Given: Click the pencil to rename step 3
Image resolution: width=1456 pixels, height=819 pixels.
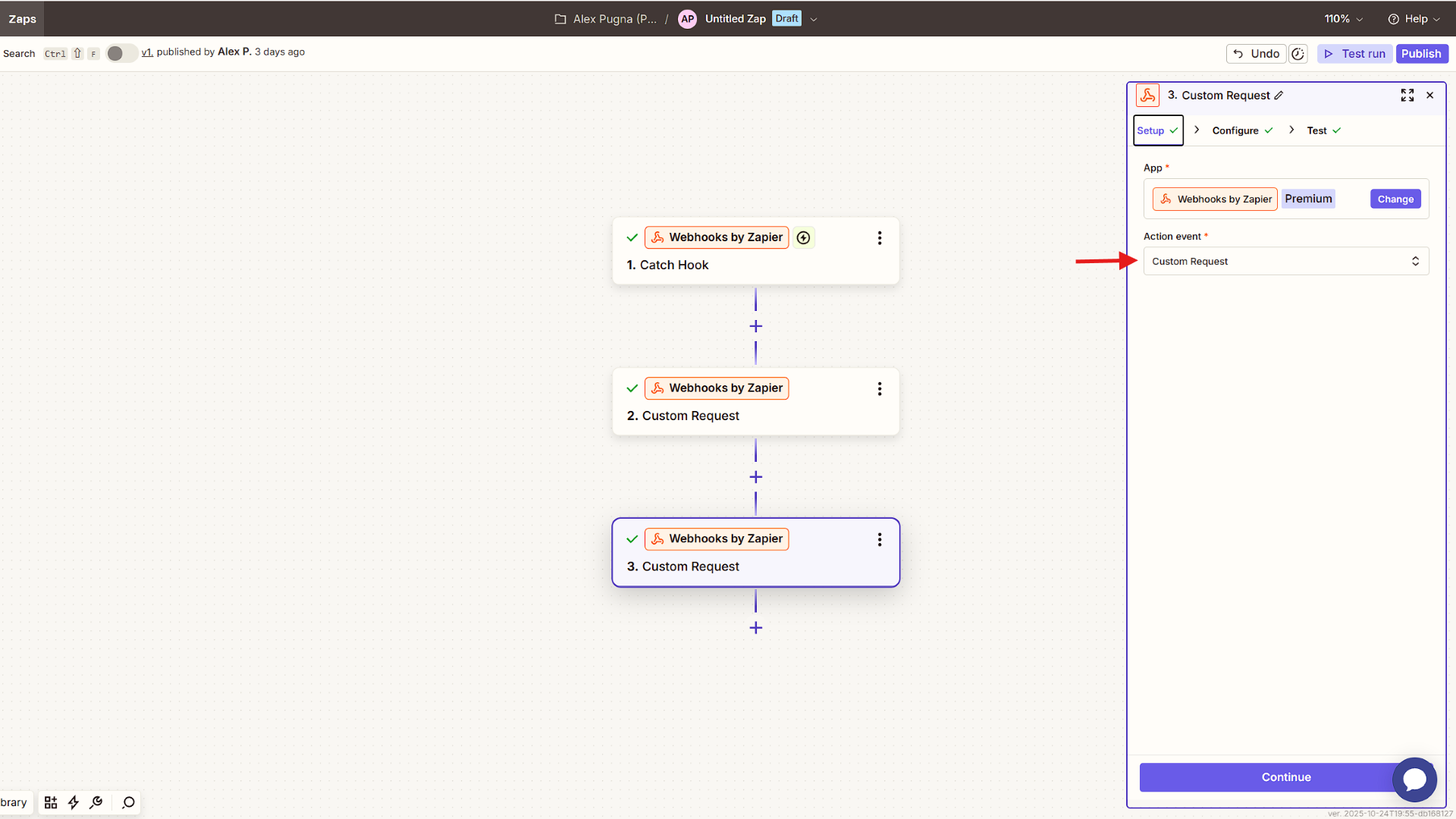Looking at the screenshot, I should tap(1279, 95).
